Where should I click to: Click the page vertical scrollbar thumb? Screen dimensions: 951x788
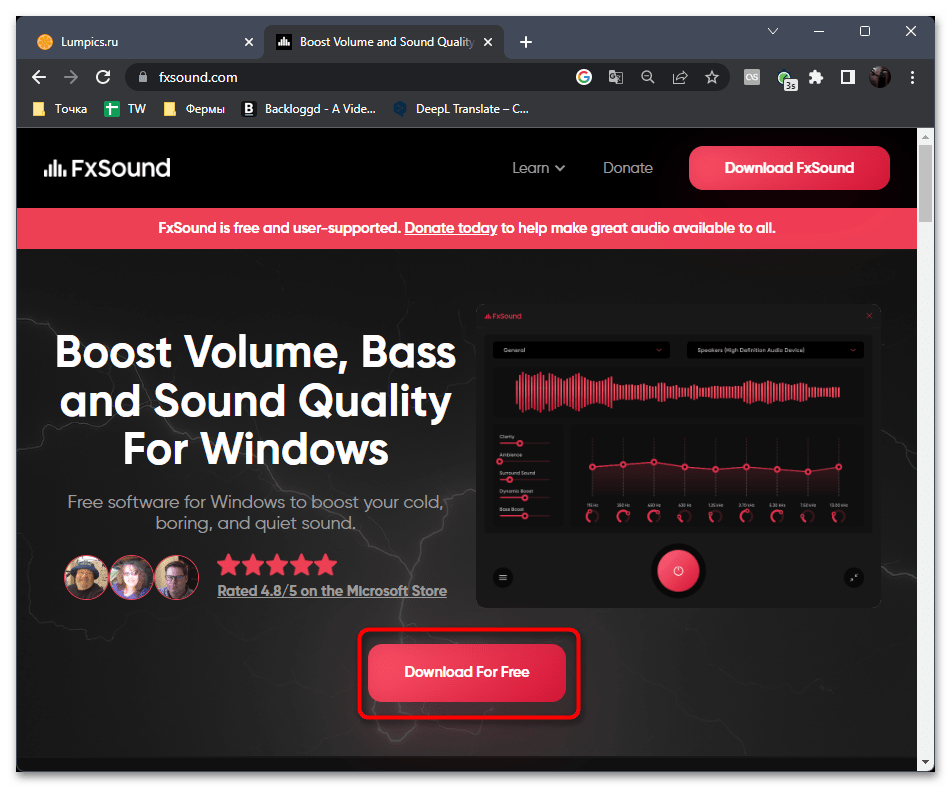click(x=925, y=184)
